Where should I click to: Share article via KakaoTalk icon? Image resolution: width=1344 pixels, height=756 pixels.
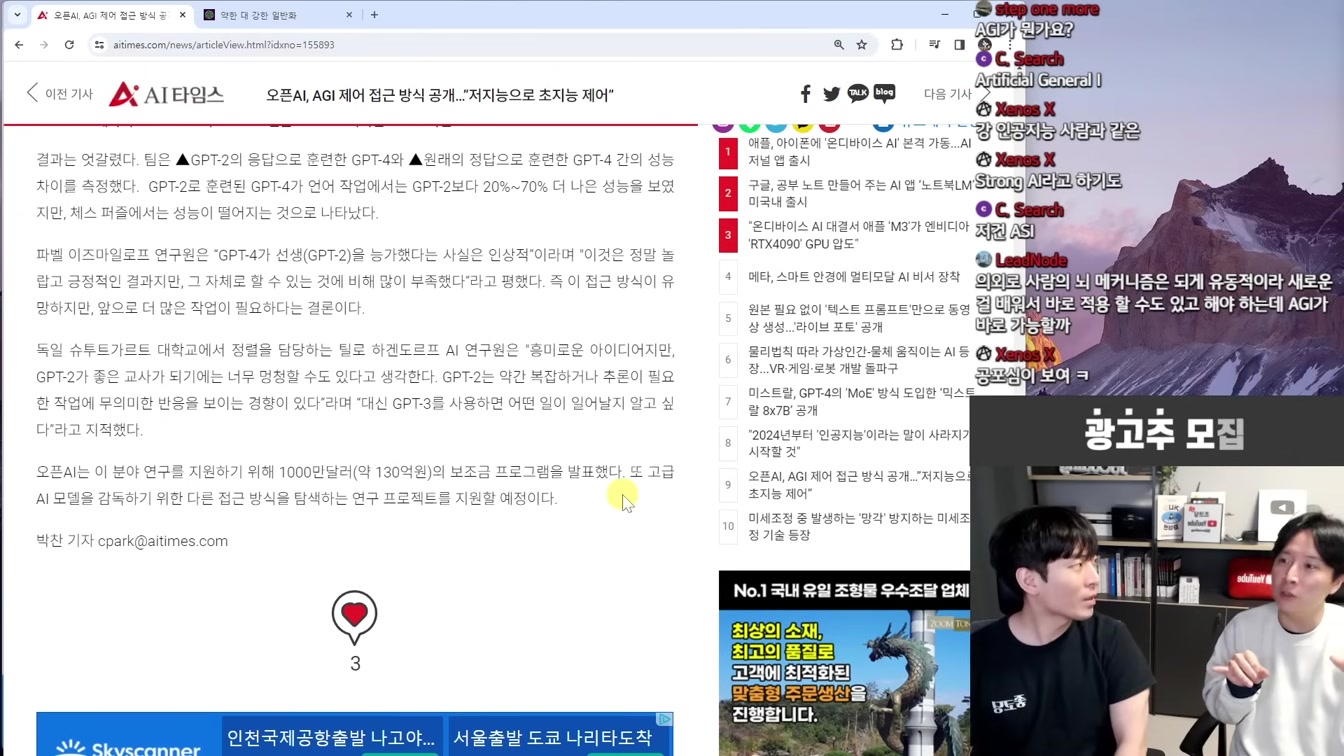(x=858, y=93)
